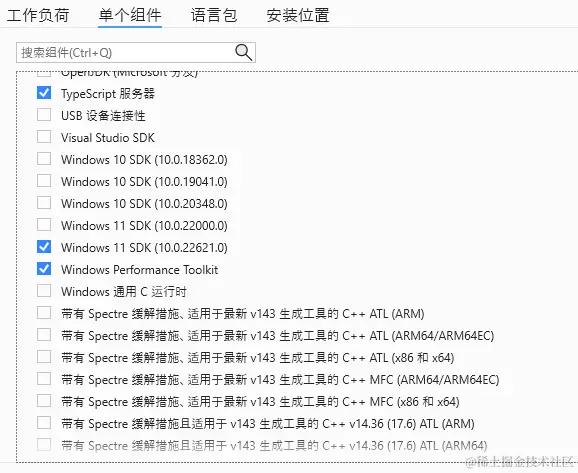
Task: Click the 'Visual Studio SDK' label
Action: pos(108,138)
